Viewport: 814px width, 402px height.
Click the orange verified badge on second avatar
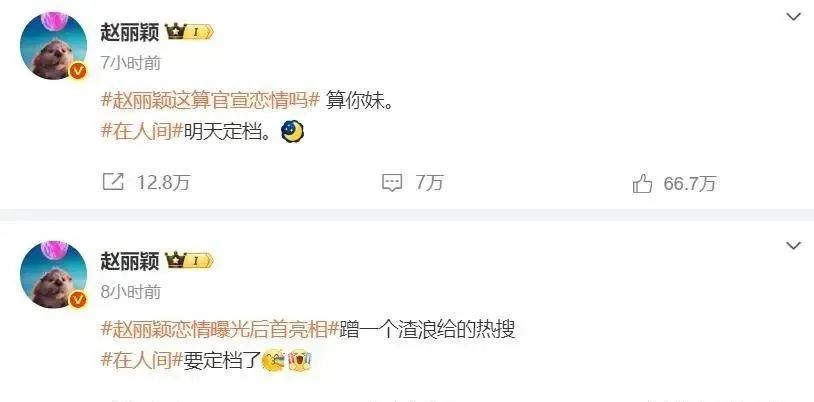pyautogui.click(x=78, y=300)
